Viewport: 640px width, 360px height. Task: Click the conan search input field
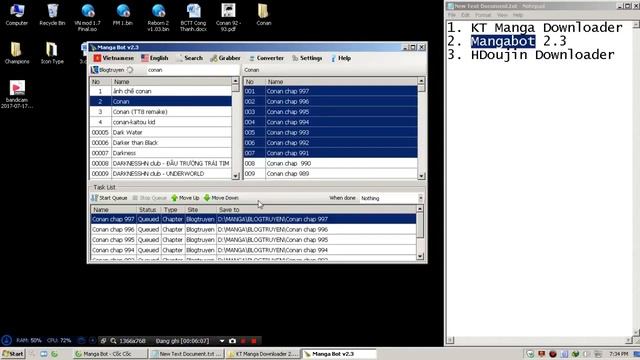pos(193,70)
